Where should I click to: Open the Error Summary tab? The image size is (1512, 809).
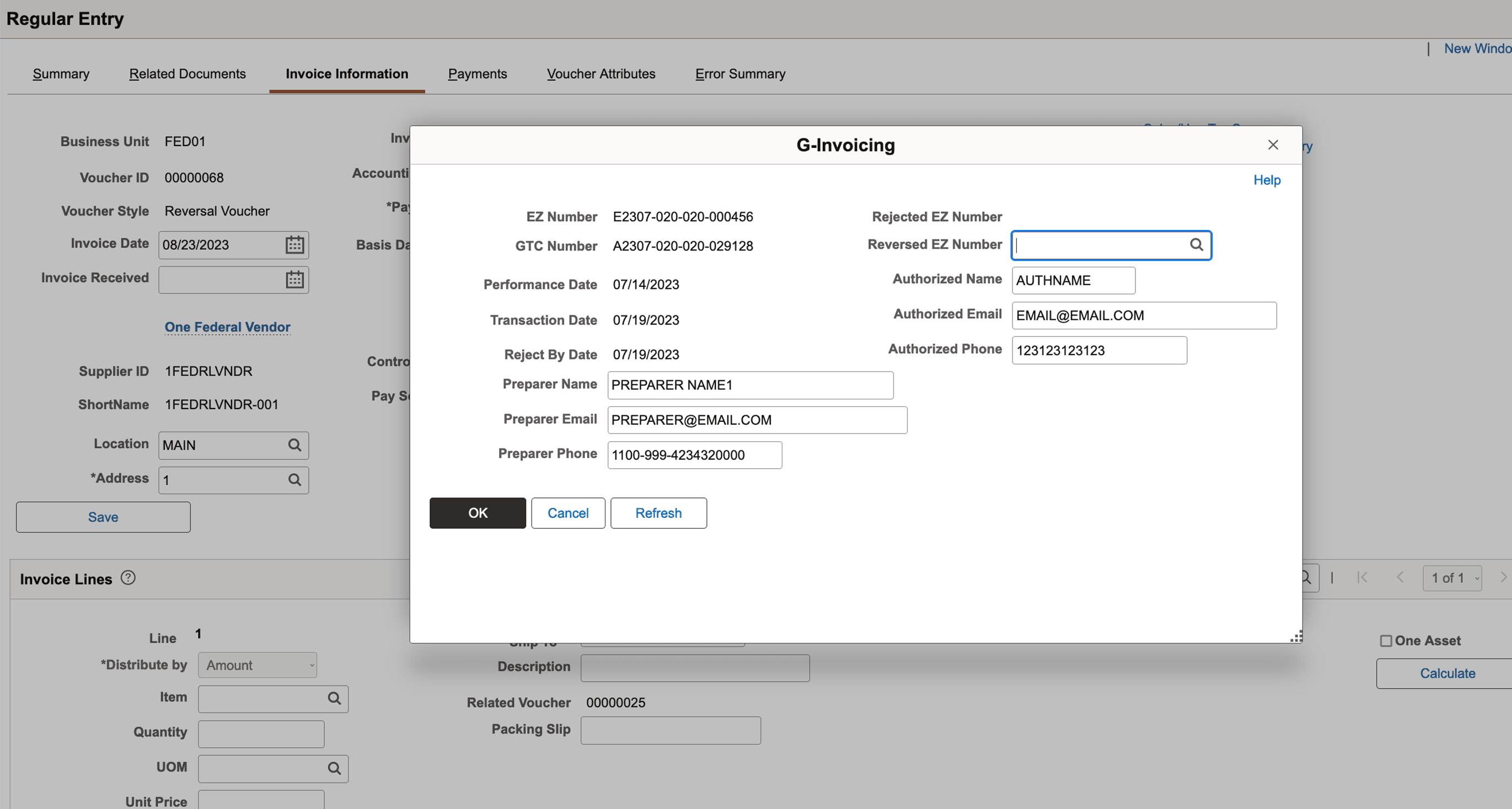coord(740,73)
